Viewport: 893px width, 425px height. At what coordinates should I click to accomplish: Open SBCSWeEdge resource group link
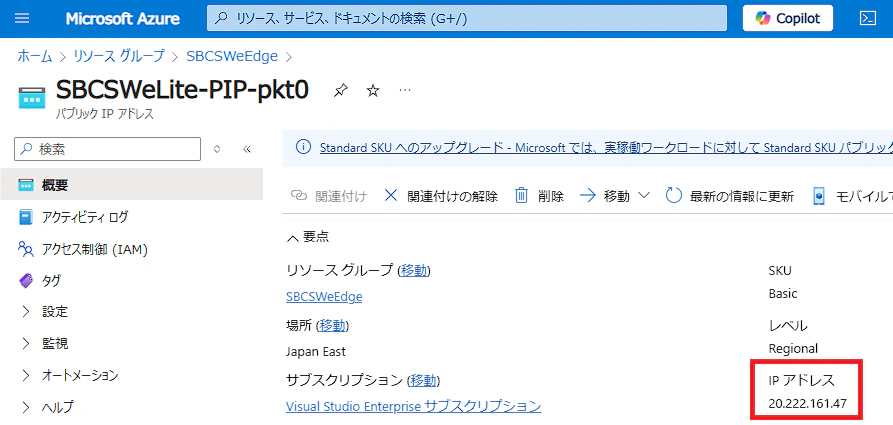[324, 296]
